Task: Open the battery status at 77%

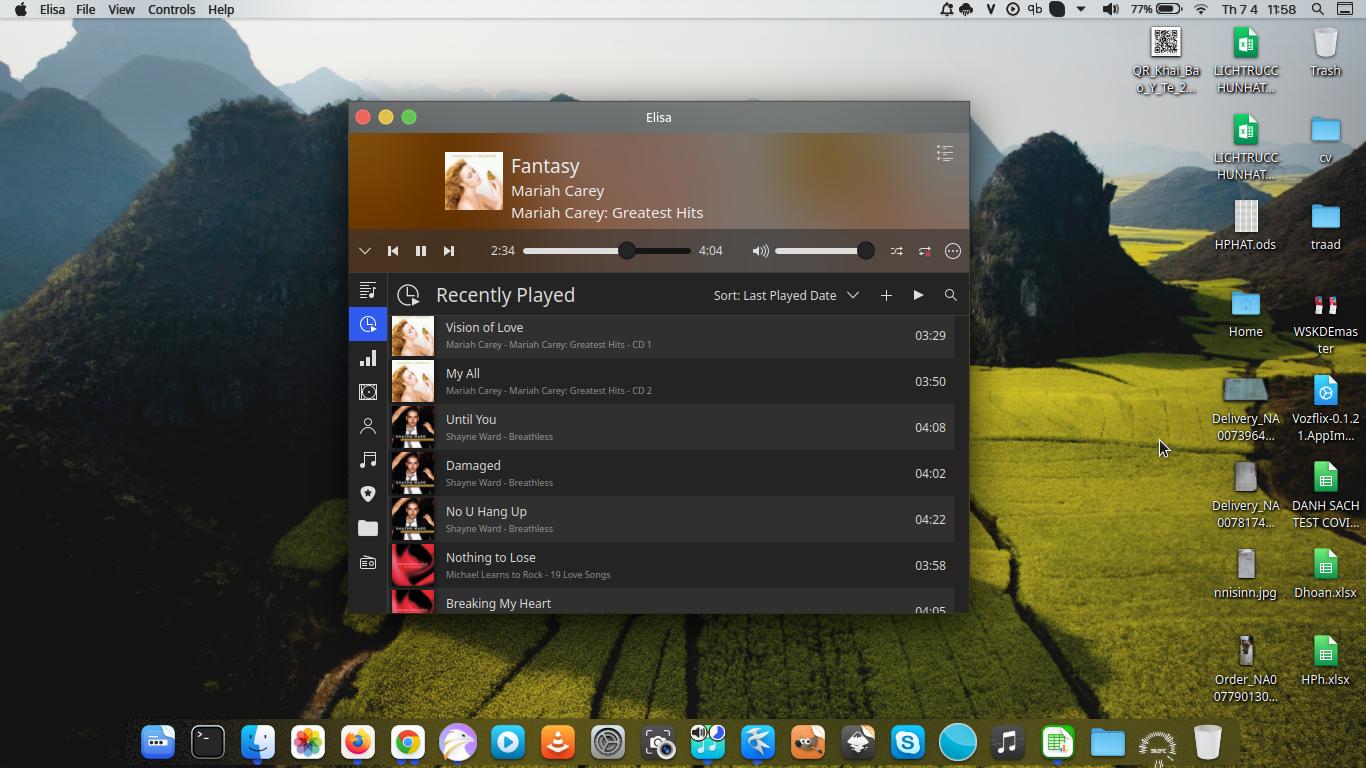Action: tap(1157, 9)
